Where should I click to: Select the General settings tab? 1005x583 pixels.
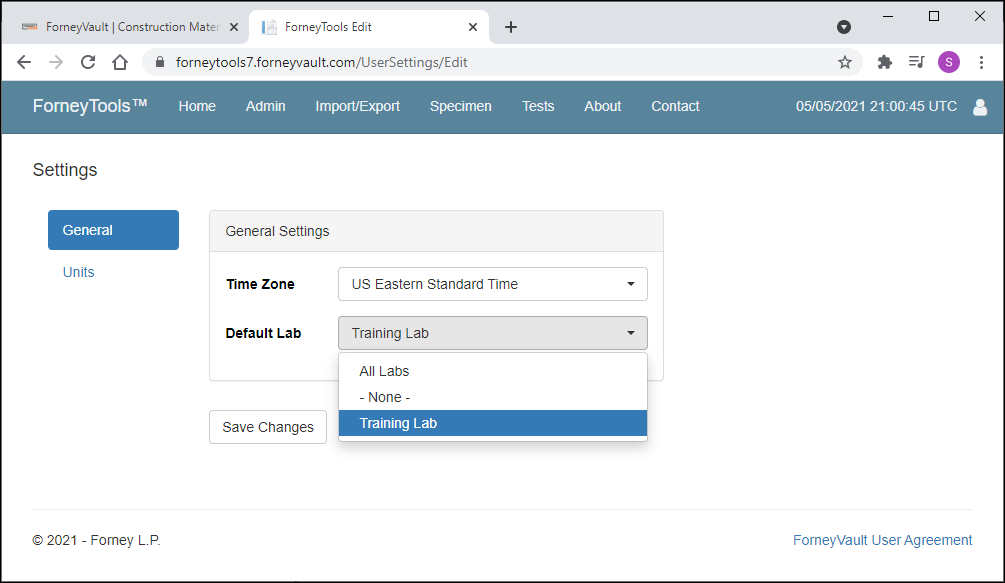tap(113, 230)
